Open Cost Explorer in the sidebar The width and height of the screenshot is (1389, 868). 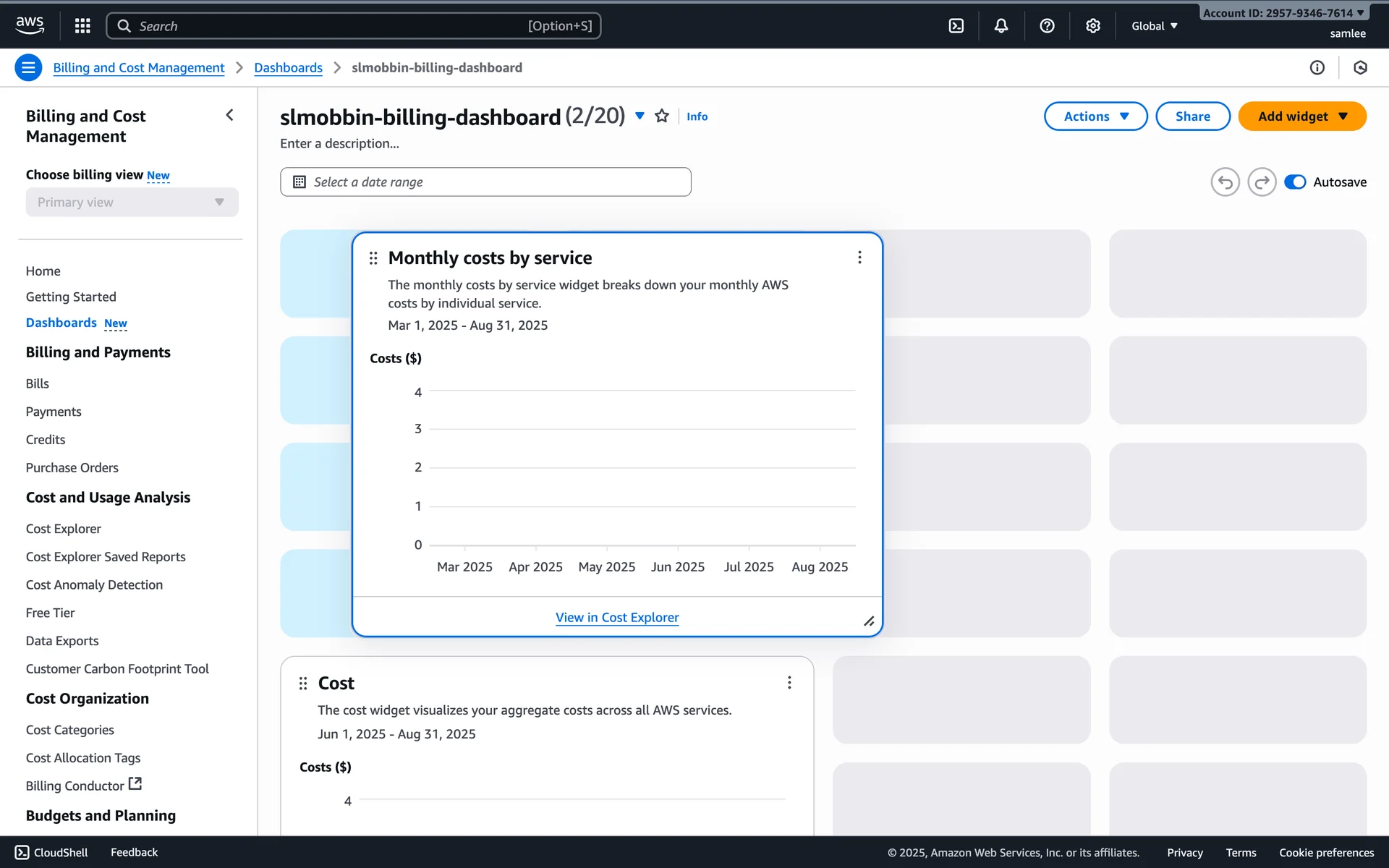[64, 529]
